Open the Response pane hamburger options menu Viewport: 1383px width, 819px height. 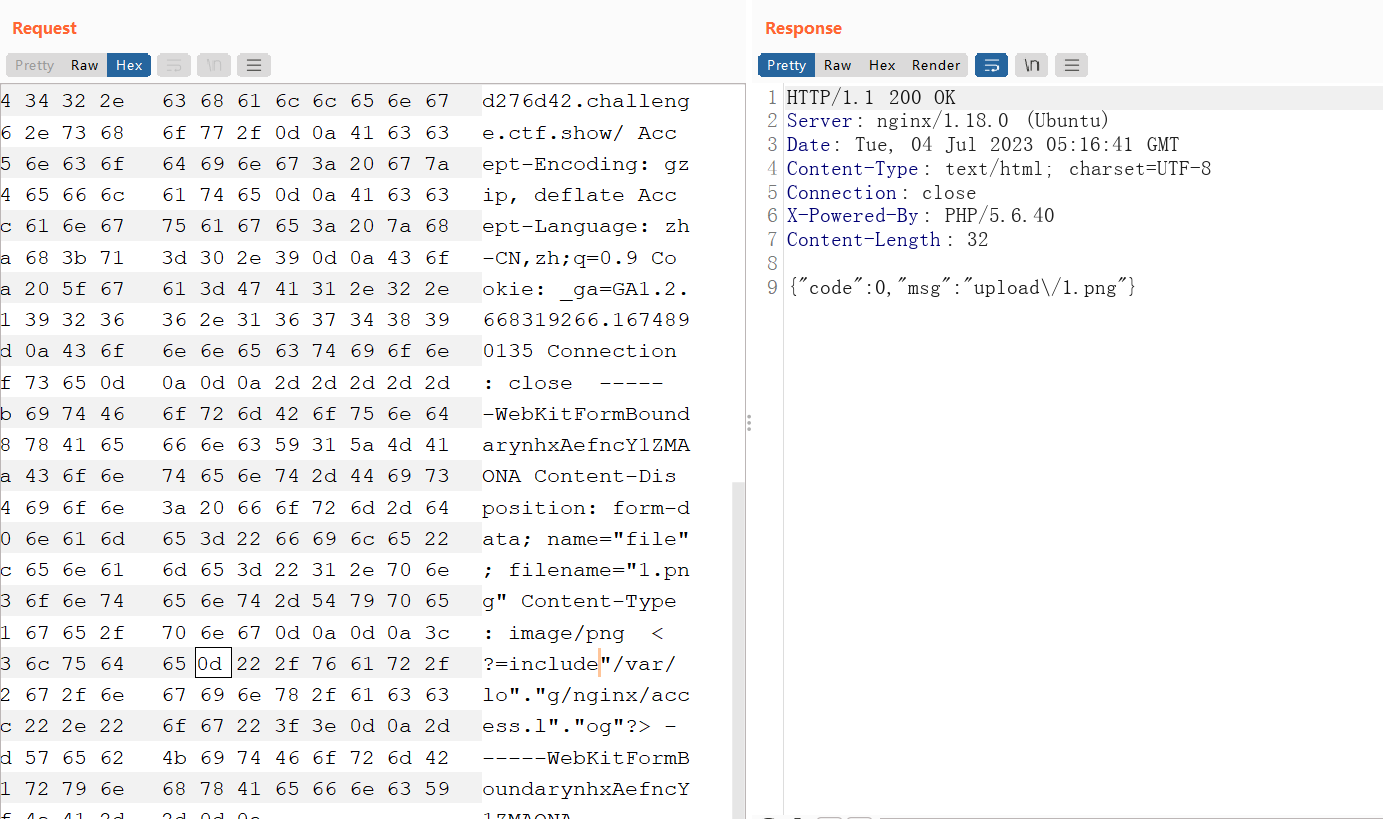(x=1071, y=65)
